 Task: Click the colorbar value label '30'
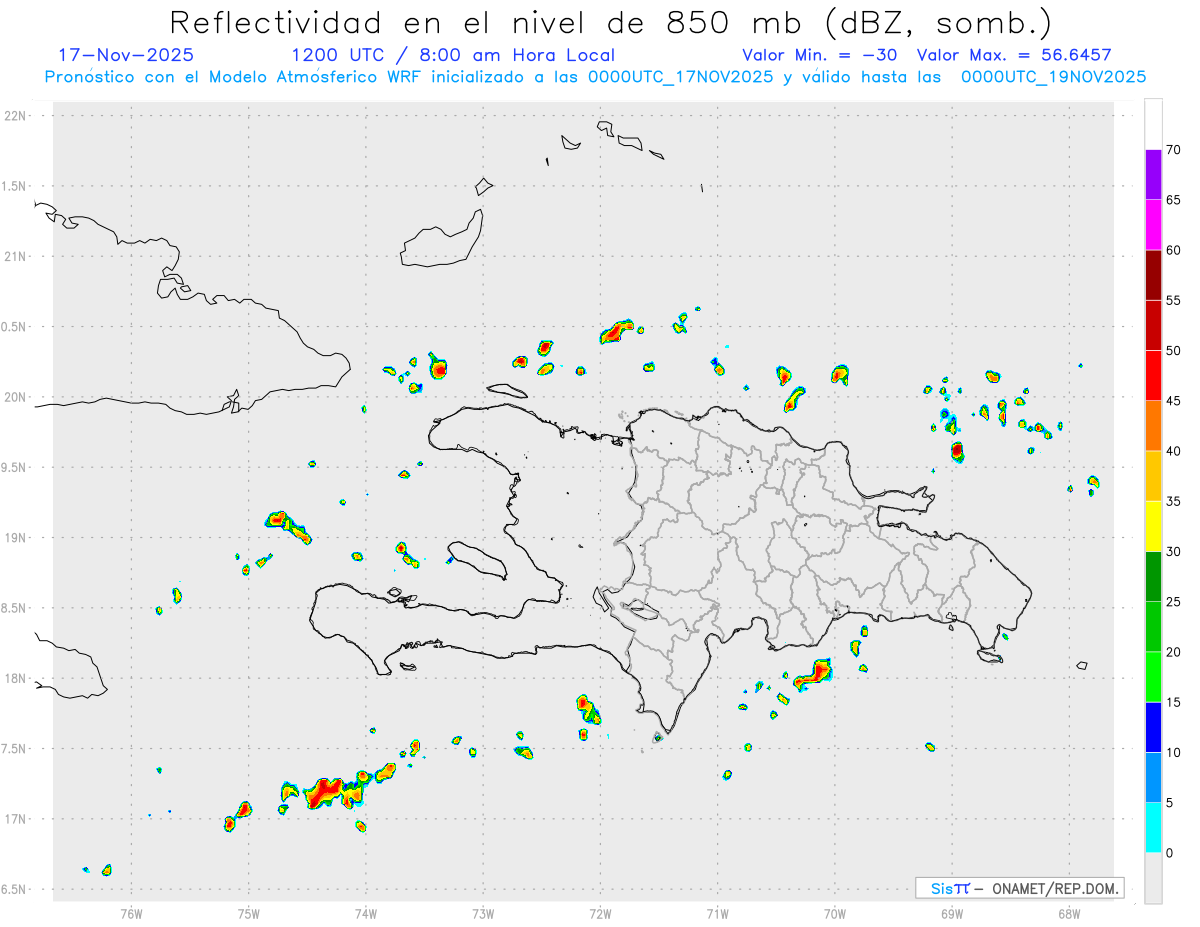pyautogui.click(x=1173, y=552)
